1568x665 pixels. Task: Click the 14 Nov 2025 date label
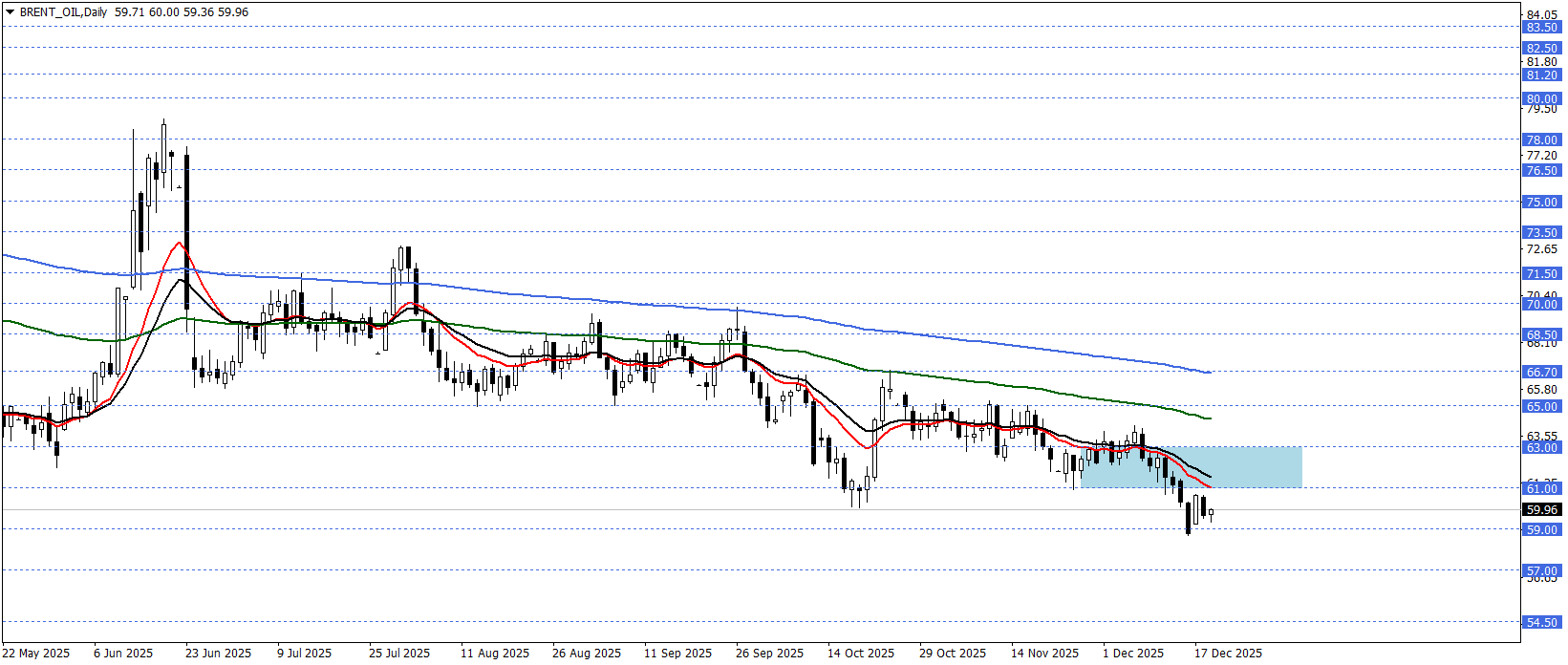tap(1044, 654)
